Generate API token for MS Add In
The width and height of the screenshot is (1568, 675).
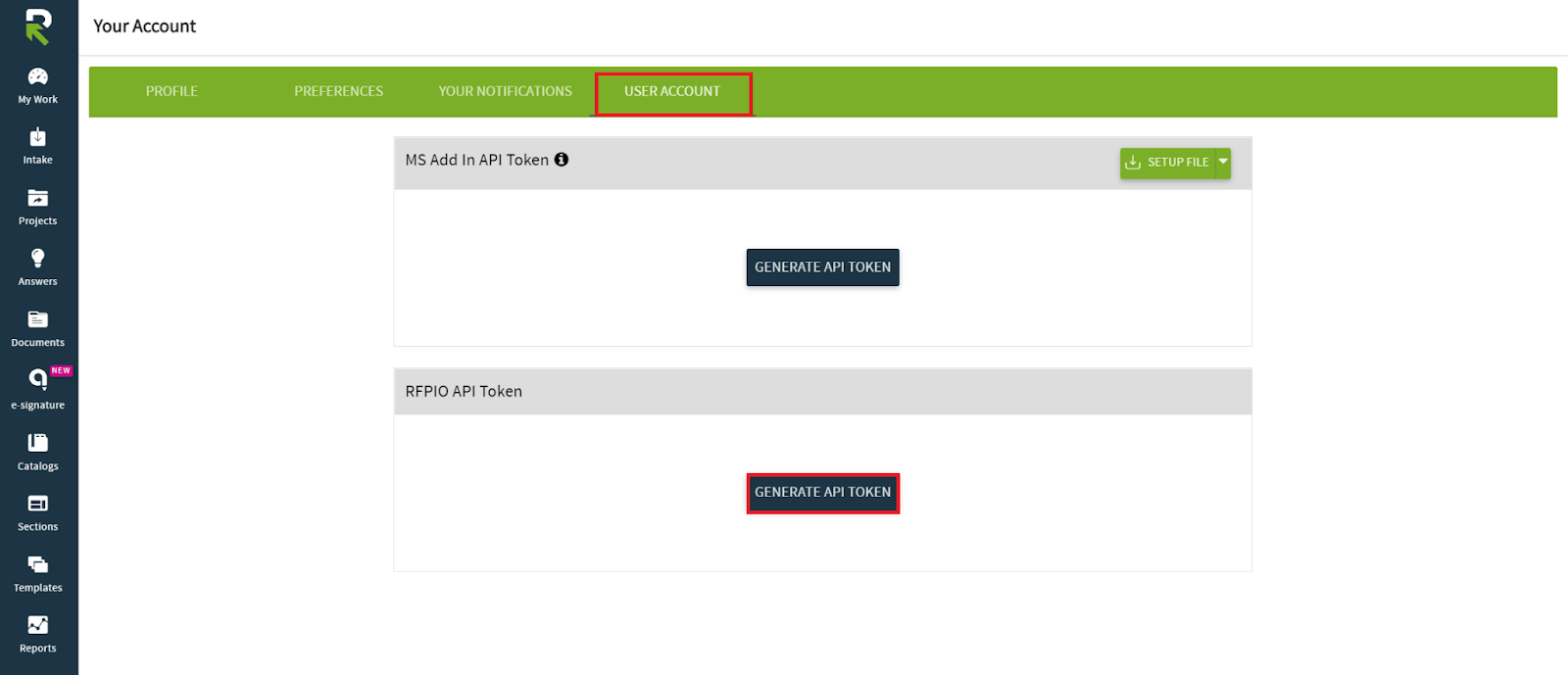click(823, 267)
